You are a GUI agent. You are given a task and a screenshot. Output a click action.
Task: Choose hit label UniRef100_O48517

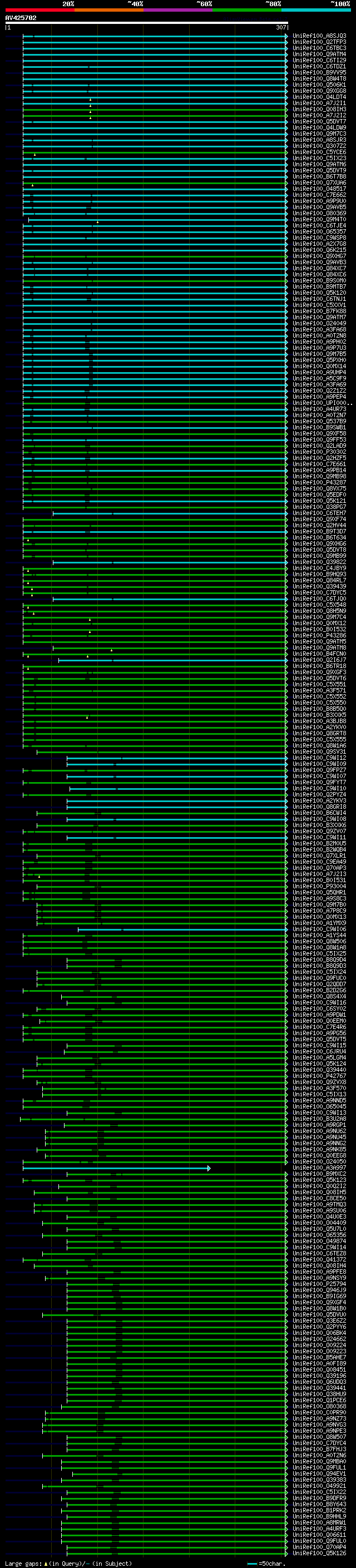319,189
